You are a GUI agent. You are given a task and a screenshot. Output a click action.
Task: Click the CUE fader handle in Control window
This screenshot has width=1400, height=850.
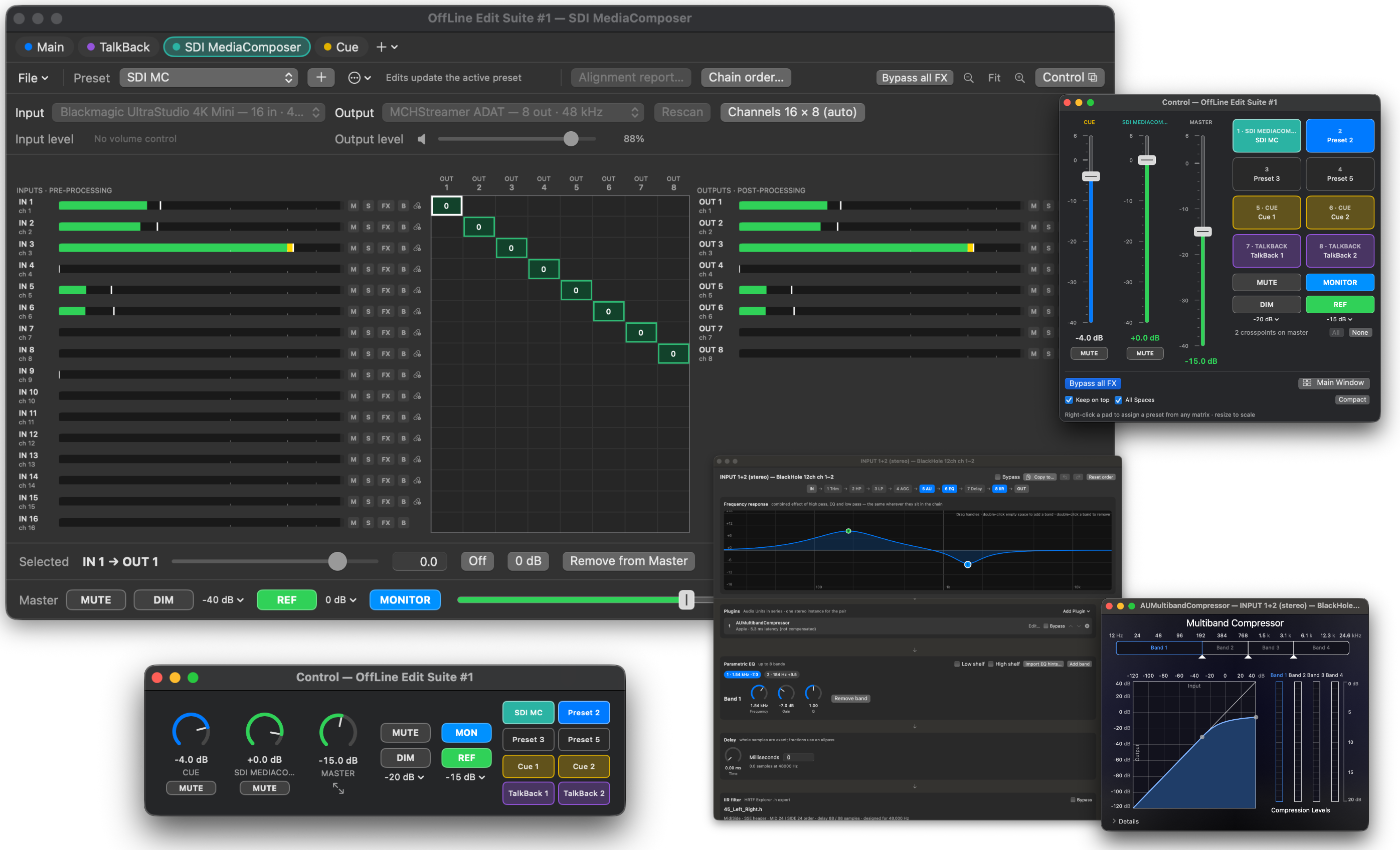1090,176
